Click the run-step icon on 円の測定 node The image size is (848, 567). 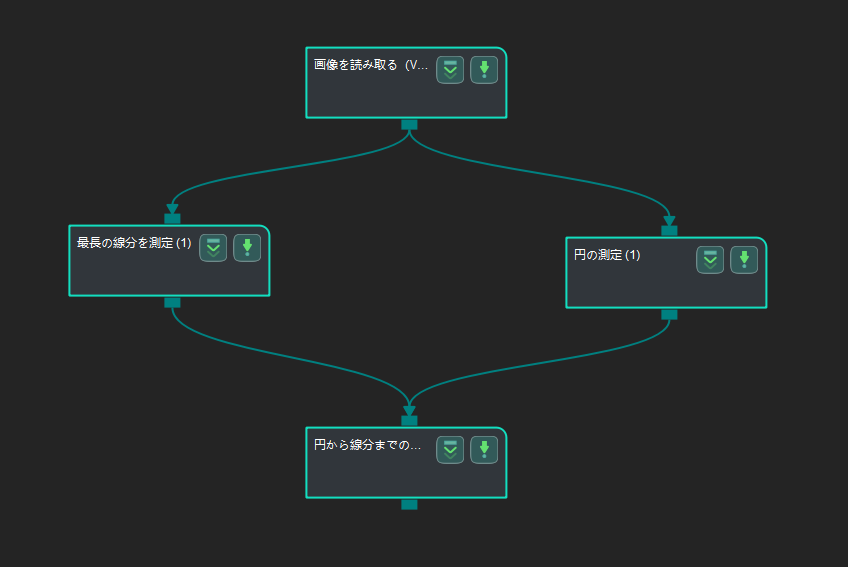click(x=744, y=260)
